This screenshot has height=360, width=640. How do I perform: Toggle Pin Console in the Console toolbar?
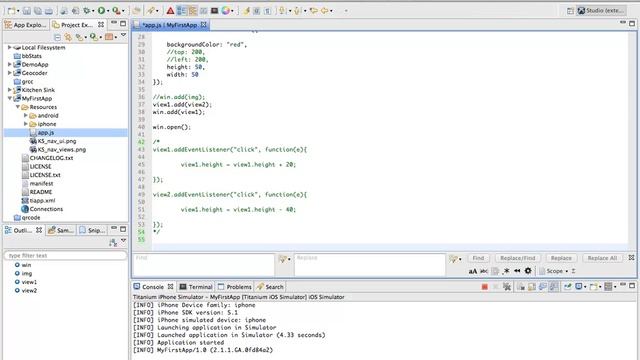click(x=568, y=287)
